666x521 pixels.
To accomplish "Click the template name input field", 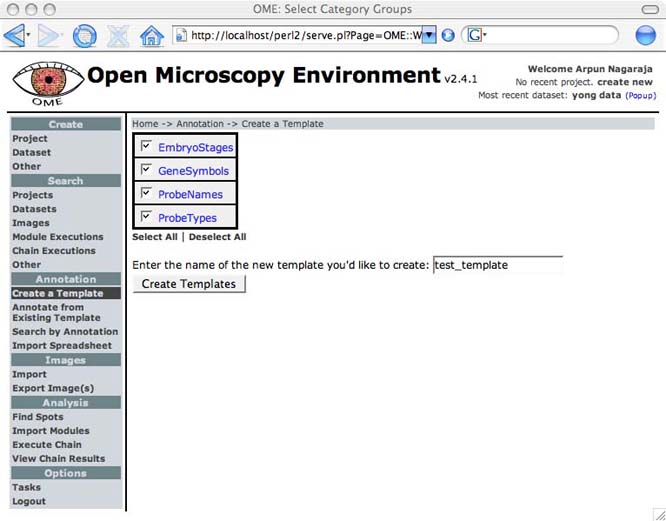I will pos(498,265).
